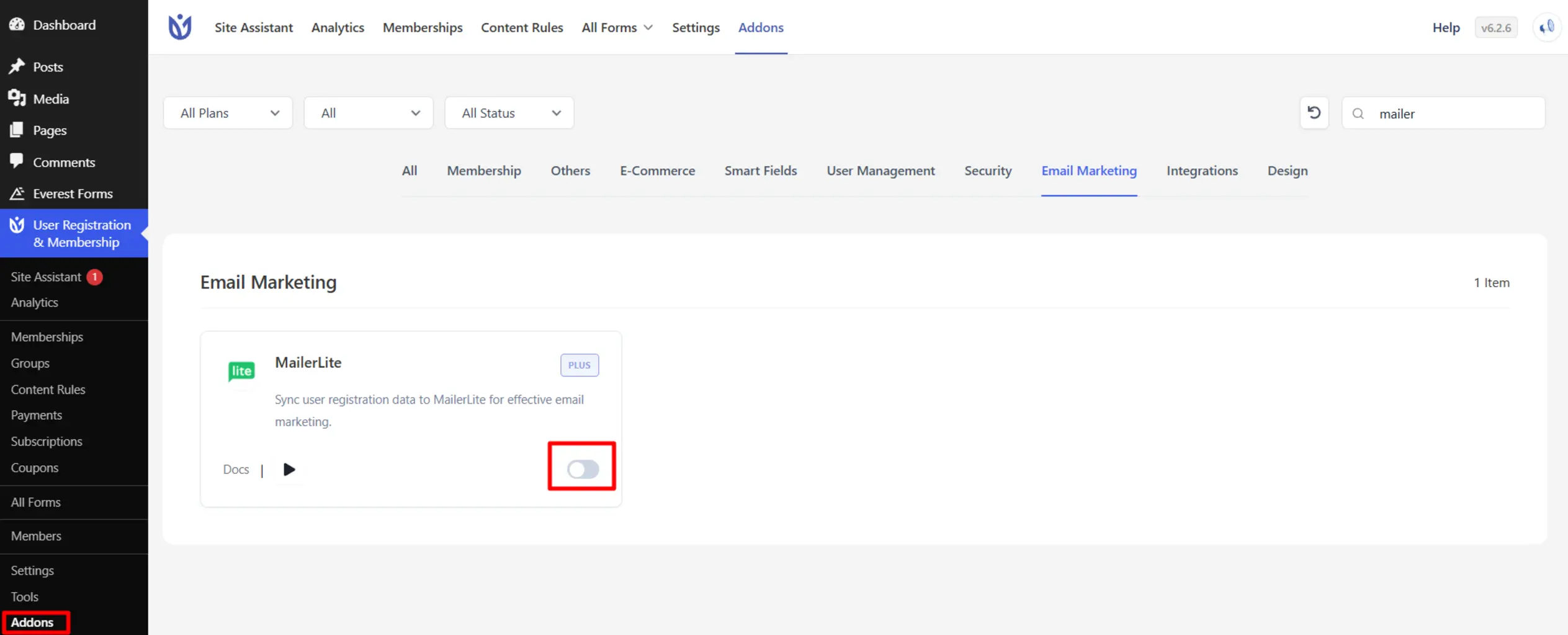Select the E-Commerce tab
This screenshot has height=635, width=1568.
pyautogui.click(x=657, y=171)
